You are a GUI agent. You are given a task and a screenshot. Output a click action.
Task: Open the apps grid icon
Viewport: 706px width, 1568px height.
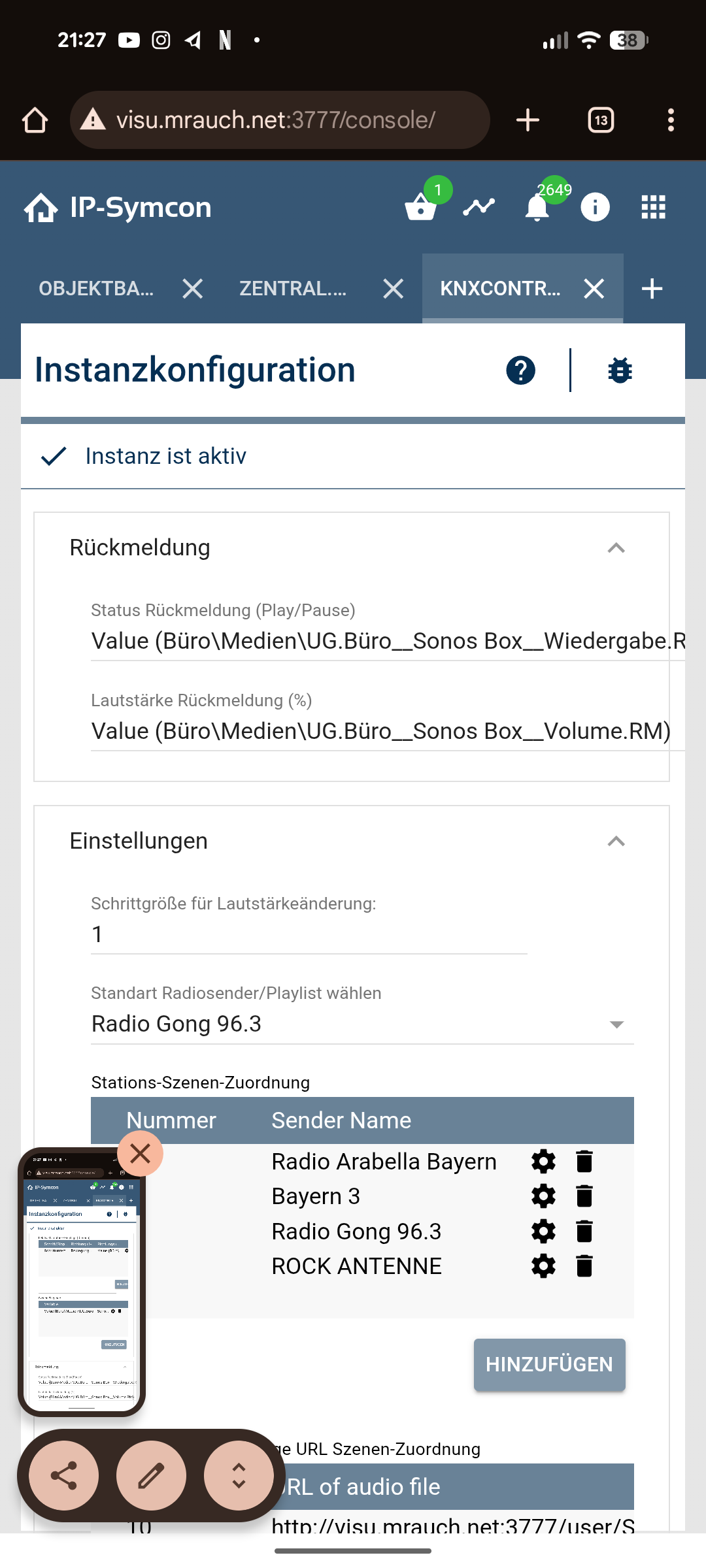[653, 208]
